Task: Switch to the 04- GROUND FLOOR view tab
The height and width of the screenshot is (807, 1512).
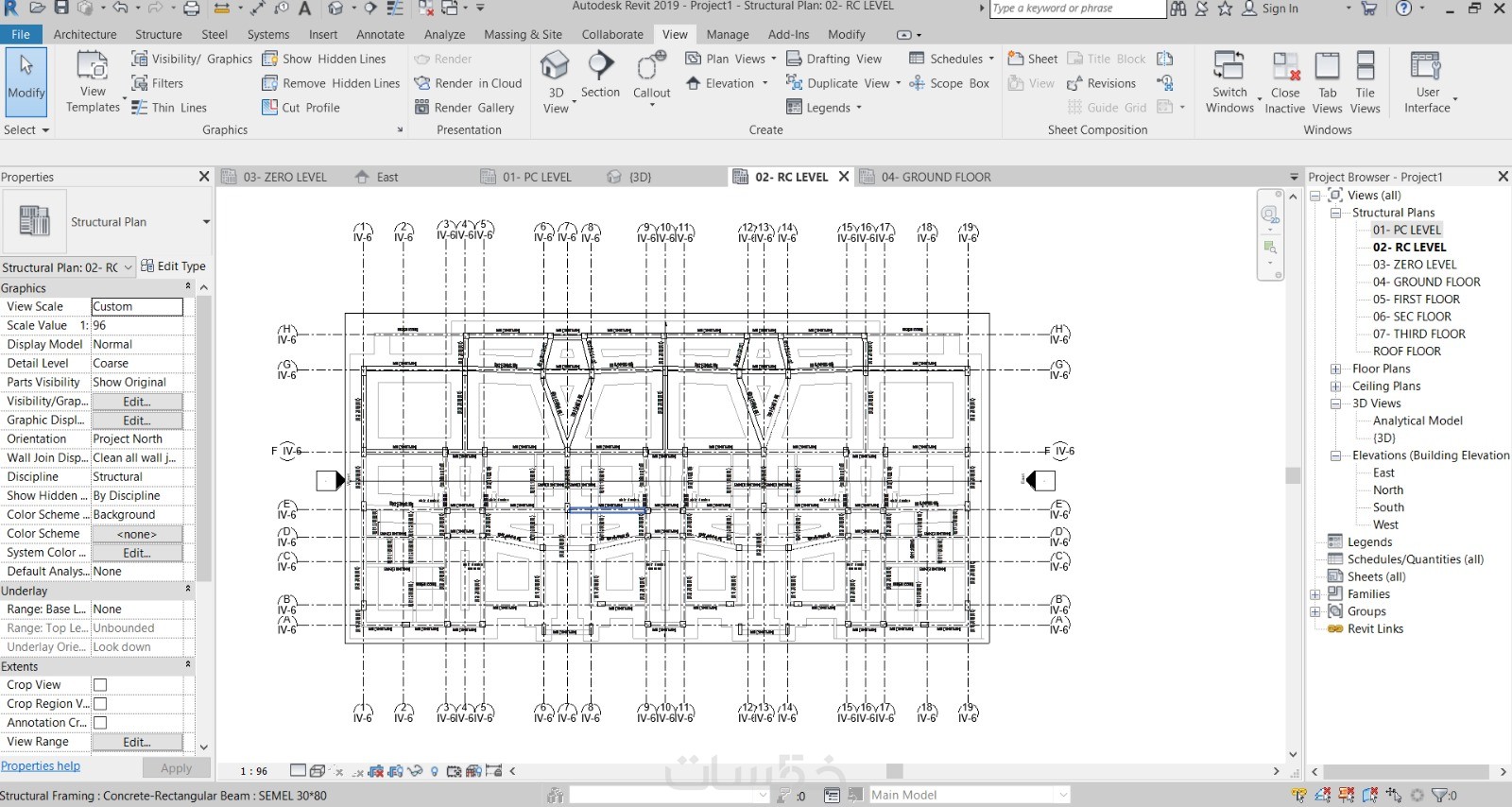Action: 935,177
